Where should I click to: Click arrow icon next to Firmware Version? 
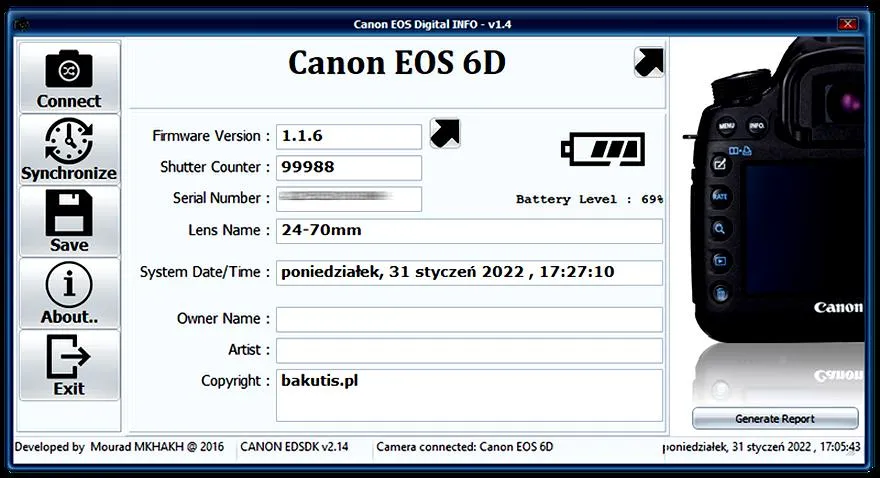445,133
